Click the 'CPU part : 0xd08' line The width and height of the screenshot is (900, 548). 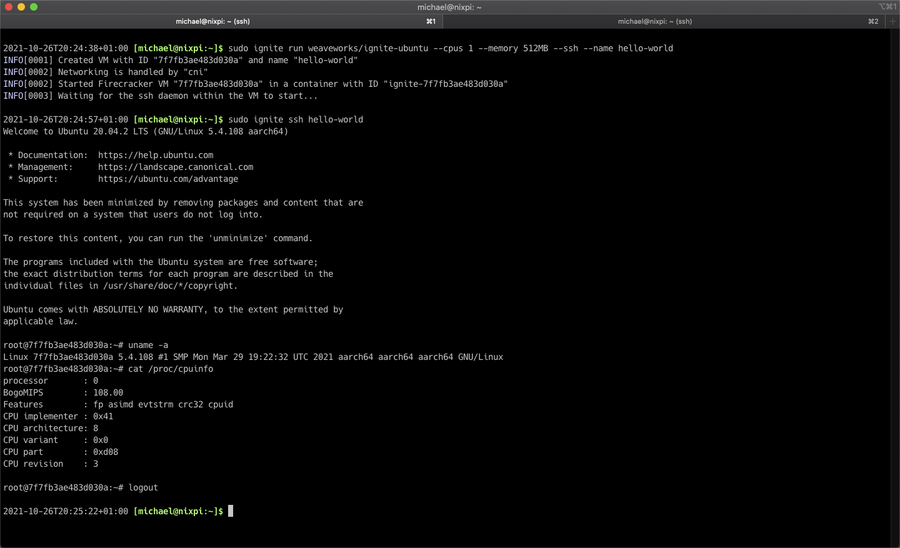60,452
